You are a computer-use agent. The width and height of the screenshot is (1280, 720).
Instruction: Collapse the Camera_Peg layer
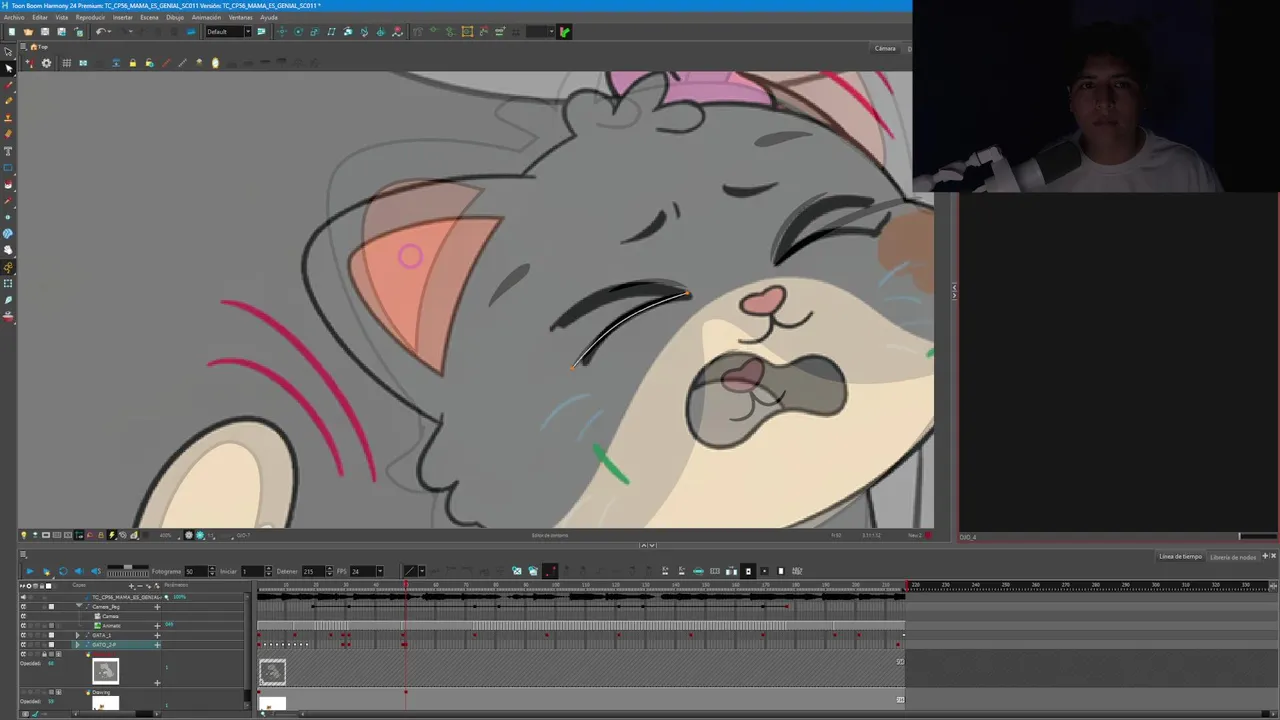[78, 606]
